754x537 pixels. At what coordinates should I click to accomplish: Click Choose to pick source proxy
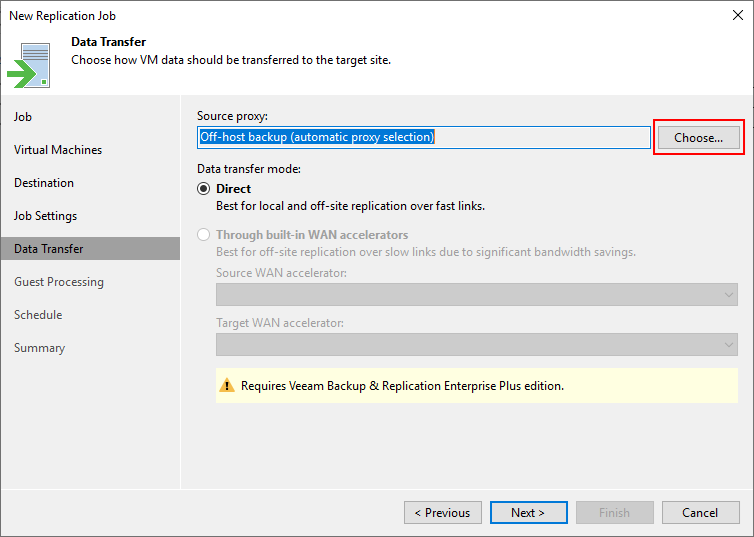pyautogui.click(x=698, y=137)
